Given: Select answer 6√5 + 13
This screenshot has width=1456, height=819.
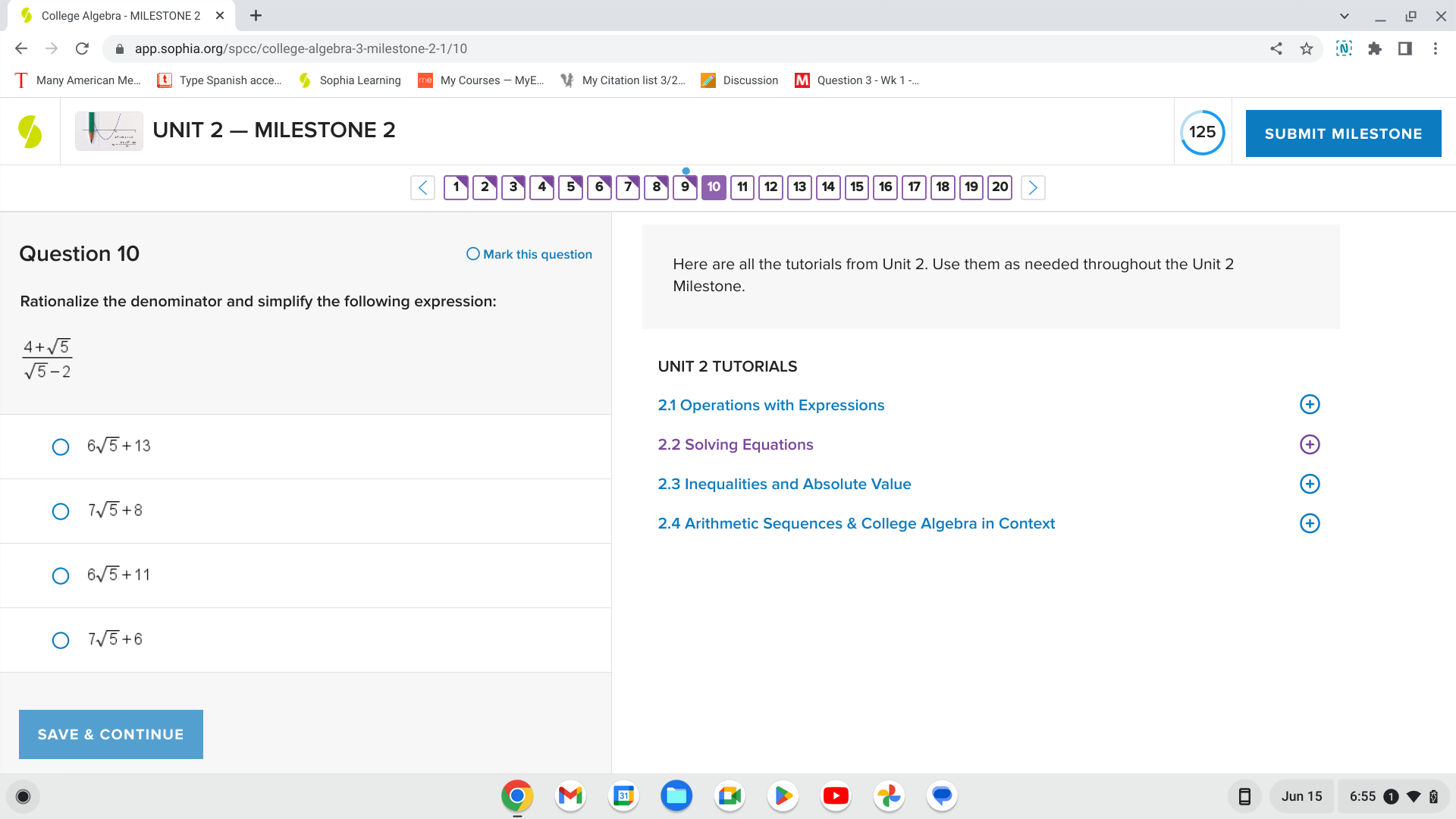Looking at the screenshot, I should [61, 447].
